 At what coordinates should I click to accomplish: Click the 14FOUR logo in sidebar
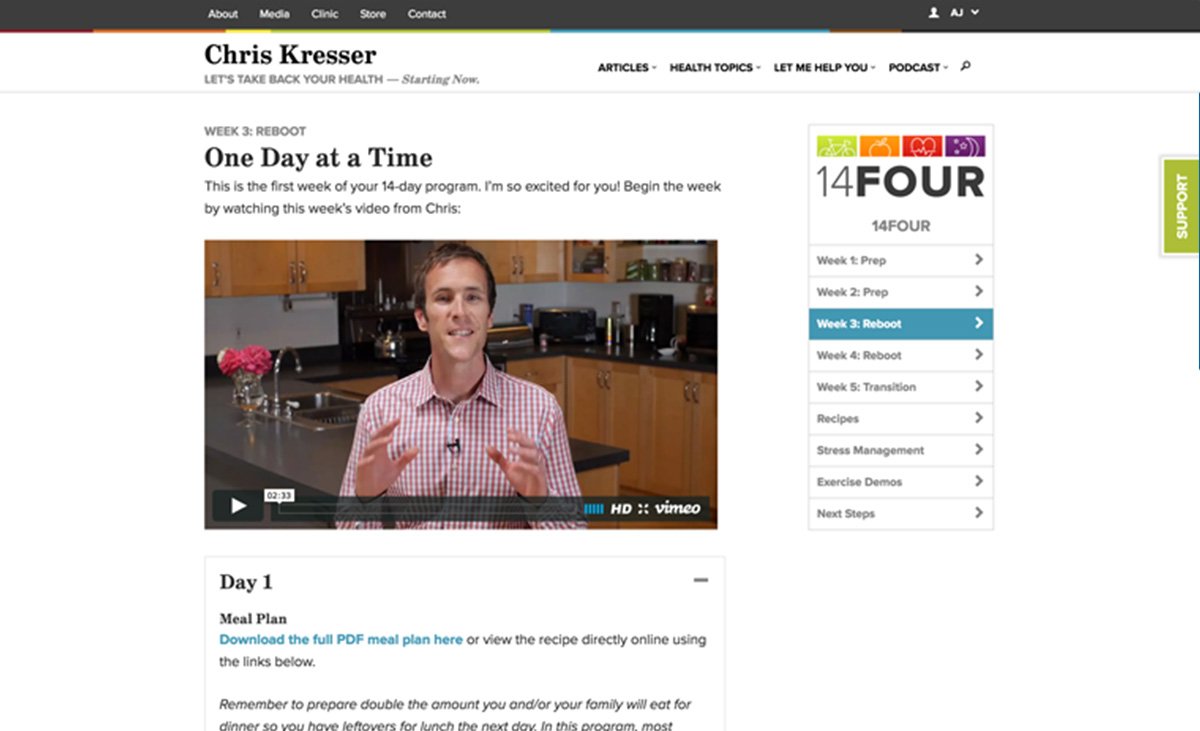click(x=901, y=168)
